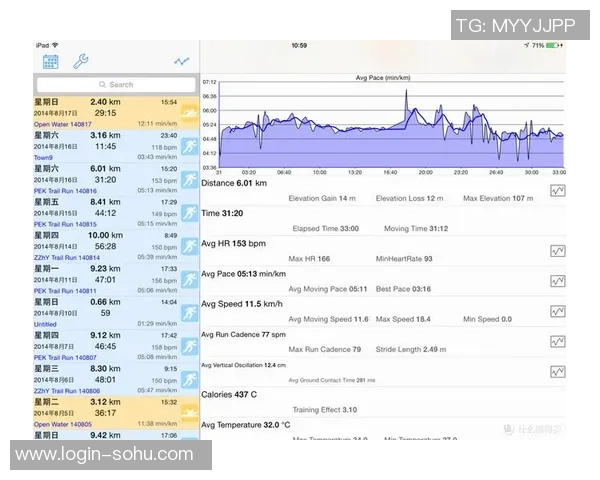Open the wrench settings icon

(82, 62)
